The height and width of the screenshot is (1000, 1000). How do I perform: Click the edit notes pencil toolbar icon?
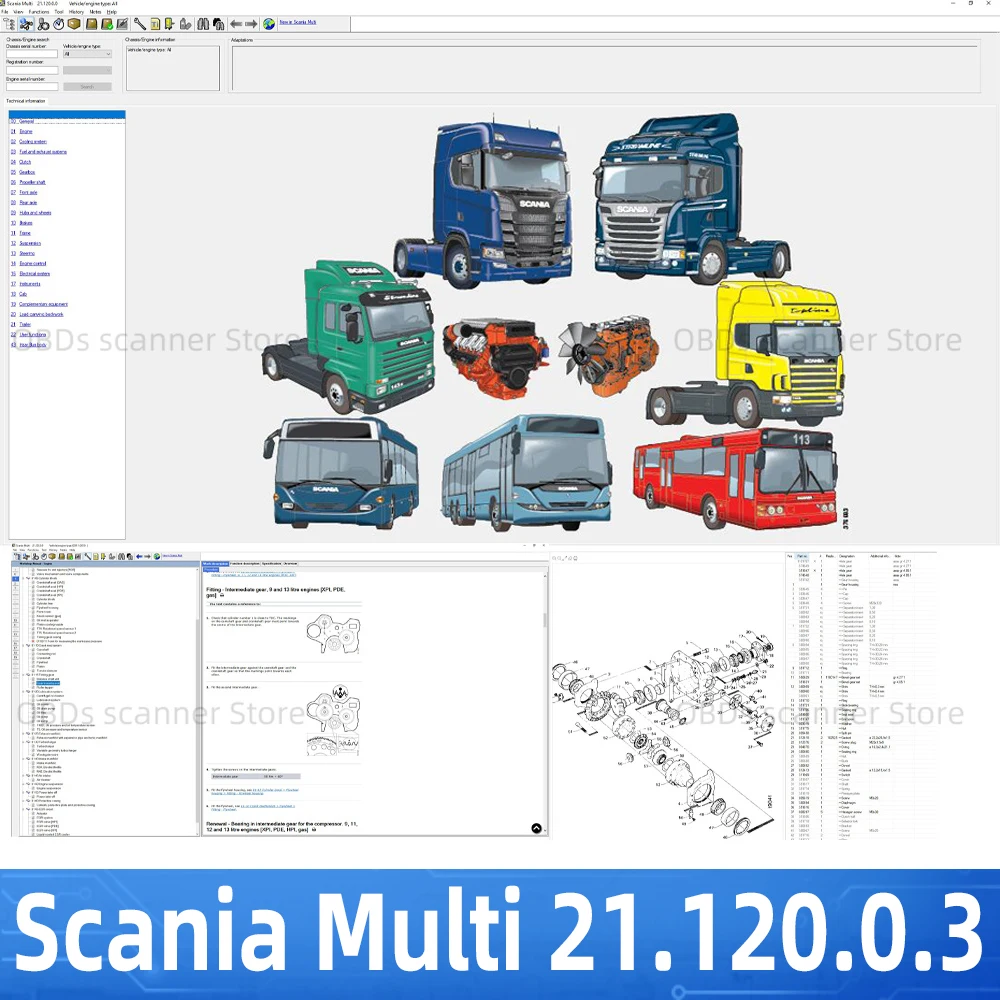pyautogui.click(x=122, y=24)
